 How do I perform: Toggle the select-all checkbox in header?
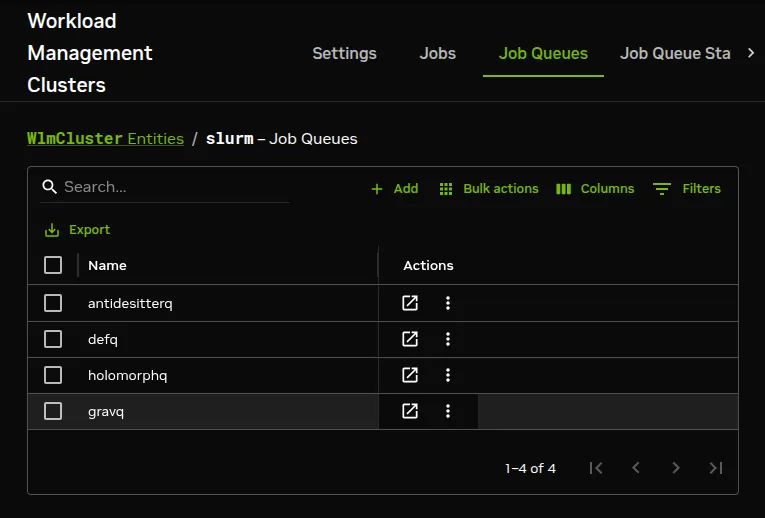point(53,265)
